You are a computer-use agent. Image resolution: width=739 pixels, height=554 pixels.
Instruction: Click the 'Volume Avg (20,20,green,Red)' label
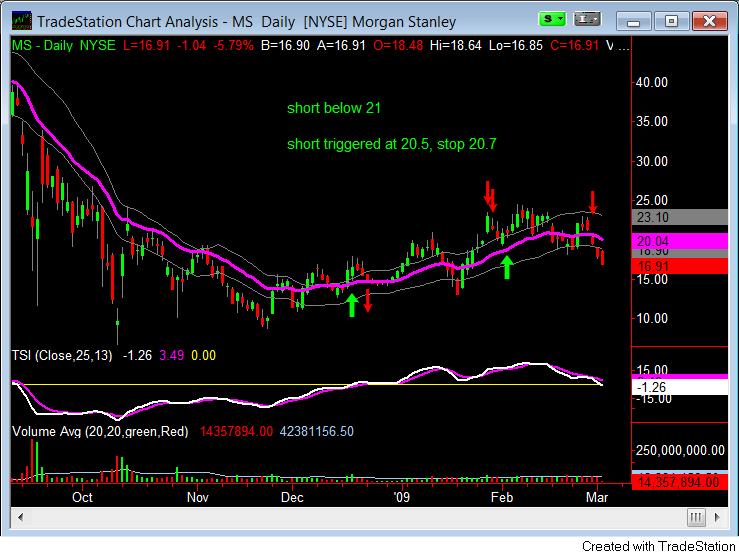[100, 431]
